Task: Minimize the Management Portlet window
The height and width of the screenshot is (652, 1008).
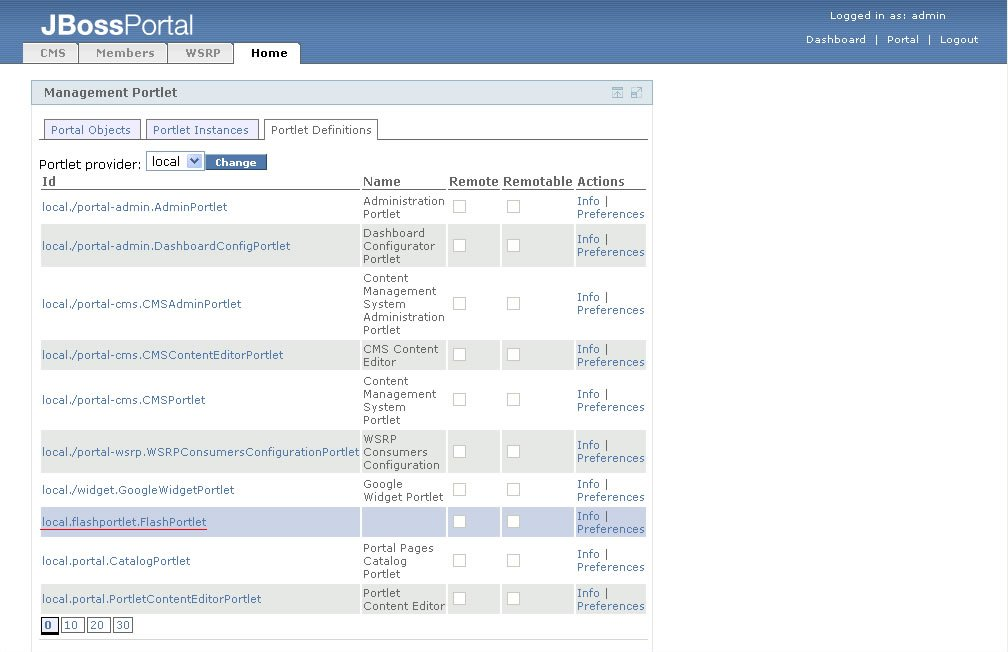Action: point(618,93)
